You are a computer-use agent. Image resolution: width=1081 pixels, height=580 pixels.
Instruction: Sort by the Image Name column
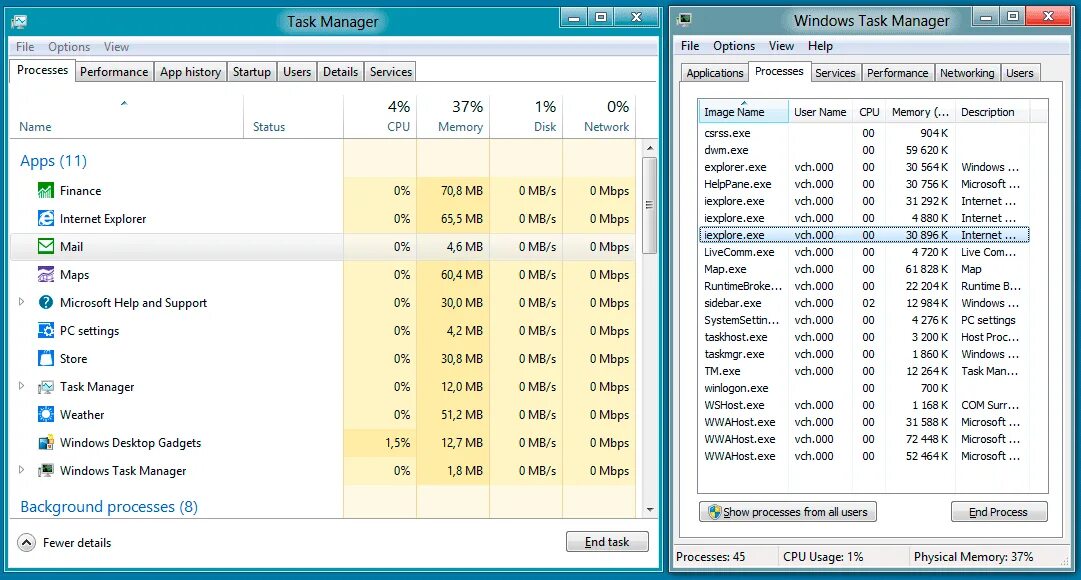[743, 112]
